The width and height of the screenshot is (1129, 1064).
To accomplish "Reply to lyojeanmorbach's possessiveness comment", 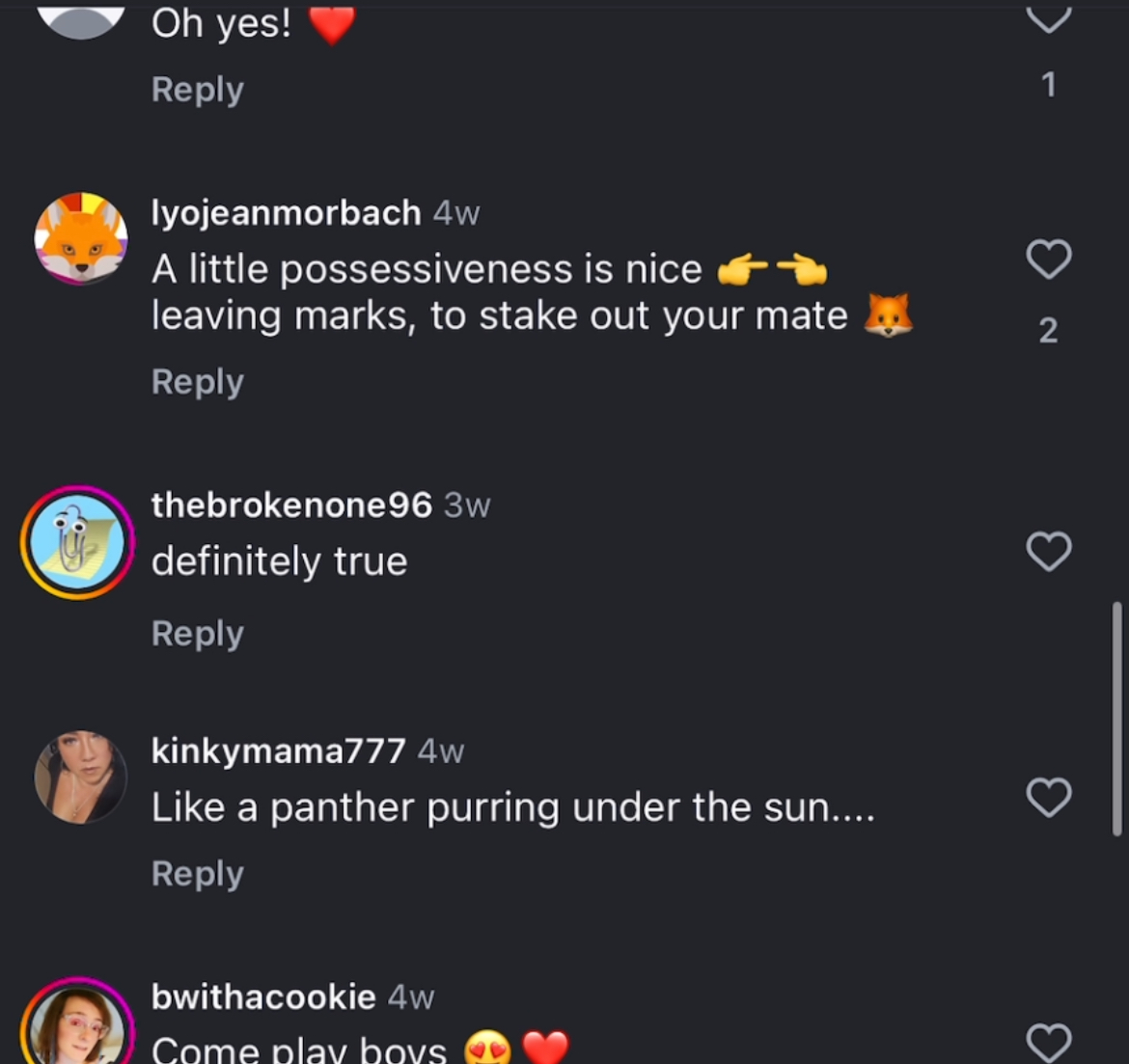I will coord(197,382).
